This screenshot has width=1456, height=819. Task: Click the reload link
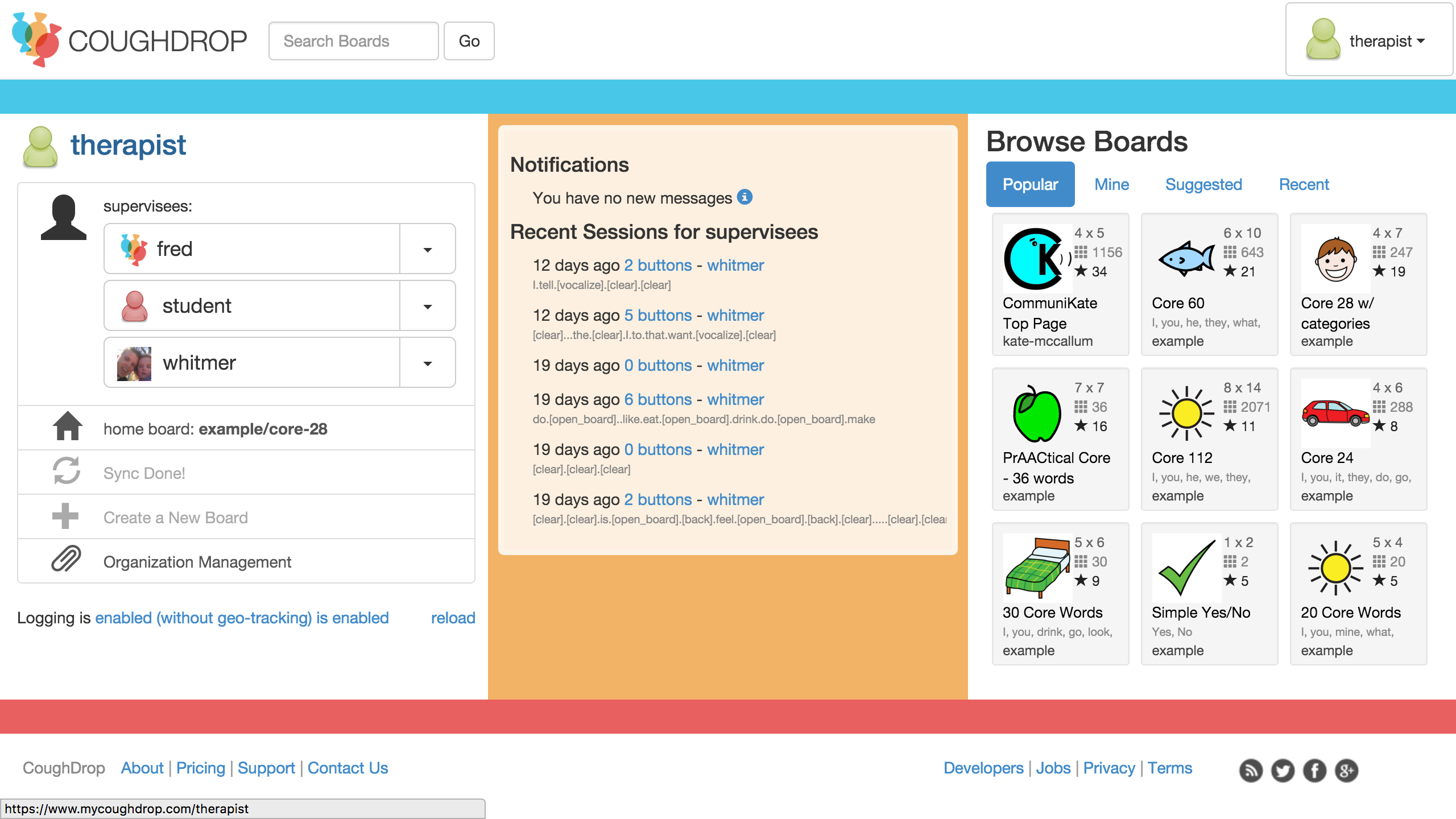(x=452, y=618)
